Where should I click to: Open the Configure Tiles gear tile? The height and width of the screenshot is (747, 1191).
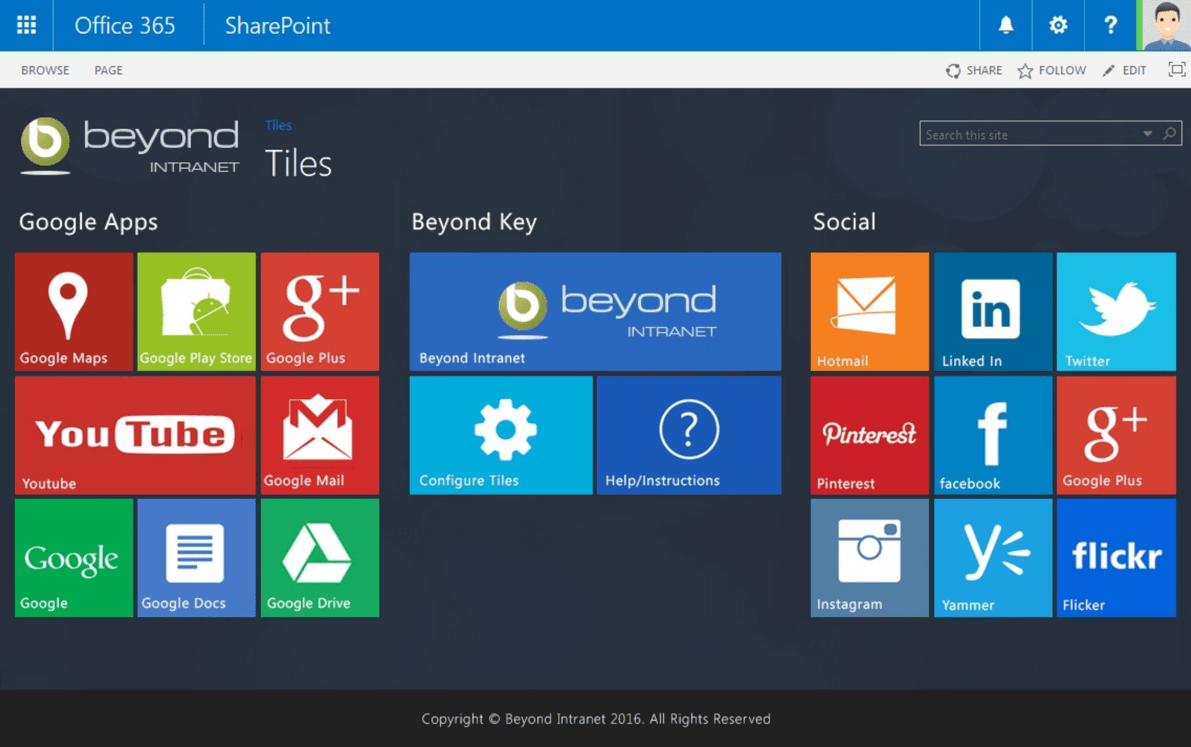pos(501,435)
